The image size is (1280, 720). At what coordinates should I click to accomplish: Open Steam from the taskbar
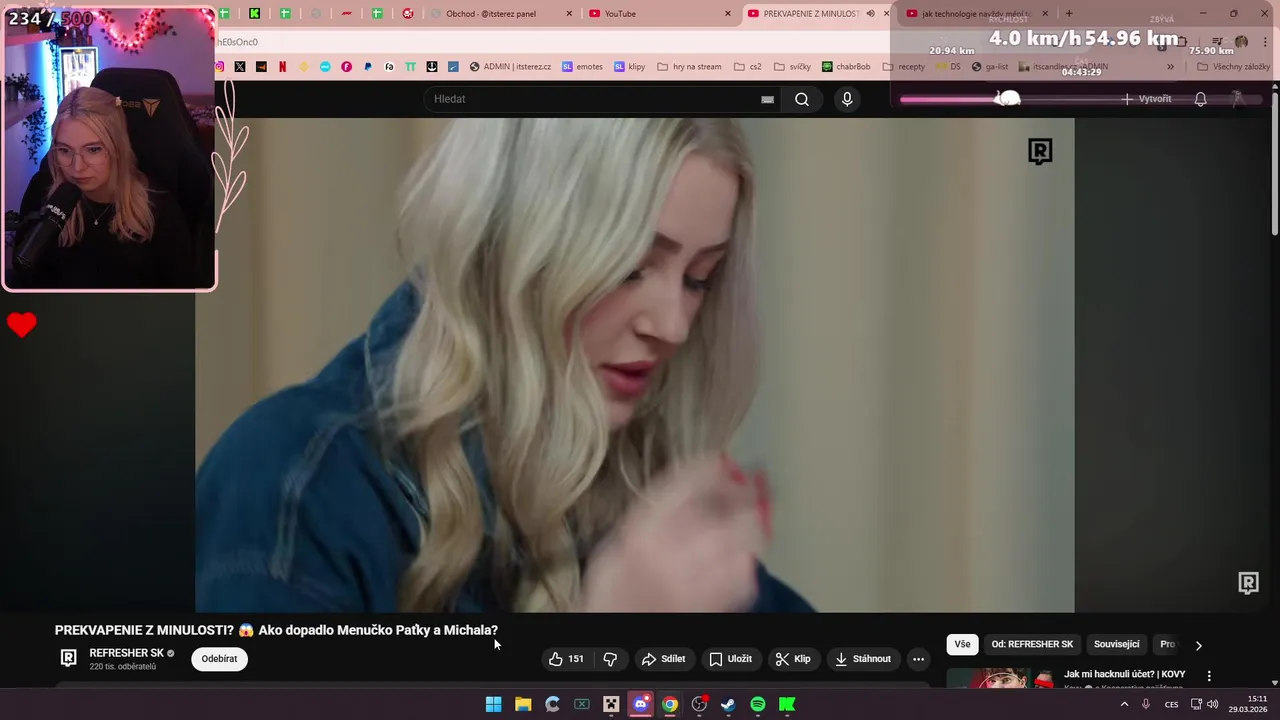(728, 704)
